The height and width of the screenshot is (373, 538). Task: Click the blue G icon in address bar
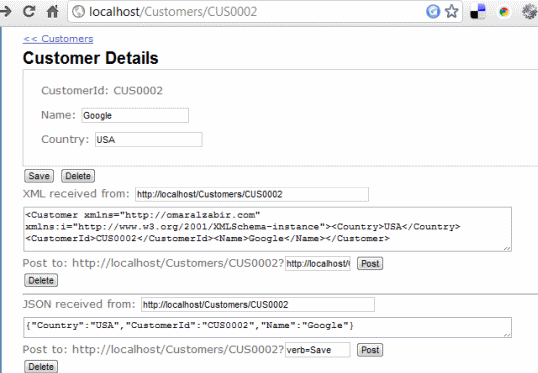coord(433,11)
